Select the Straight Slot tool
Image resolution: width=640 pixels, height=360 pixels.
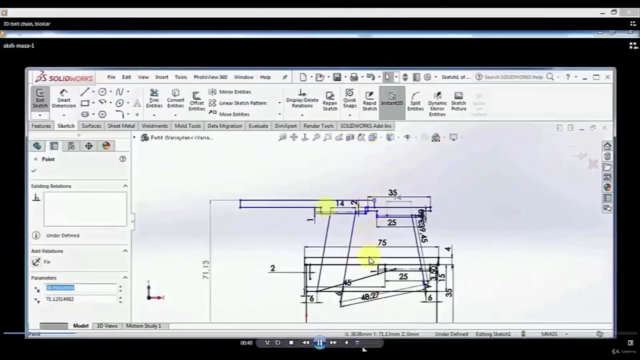coord(84,114)
